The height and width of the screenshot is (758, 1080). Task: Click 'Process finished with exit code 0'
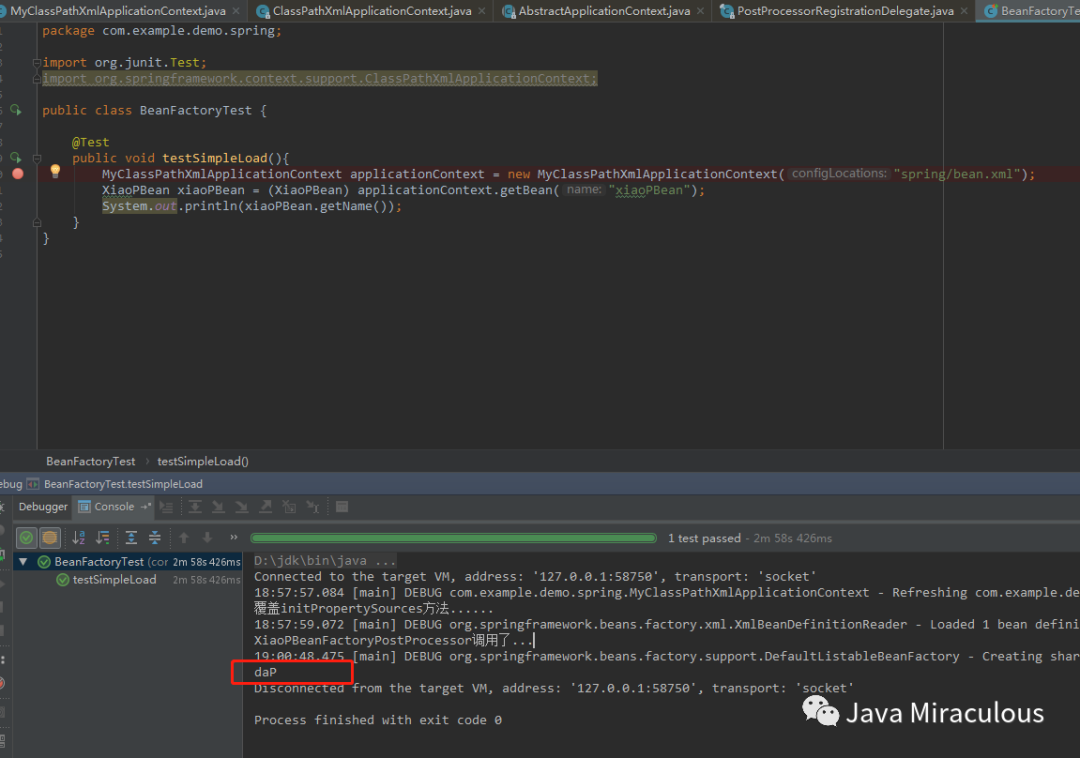(377, 720)
